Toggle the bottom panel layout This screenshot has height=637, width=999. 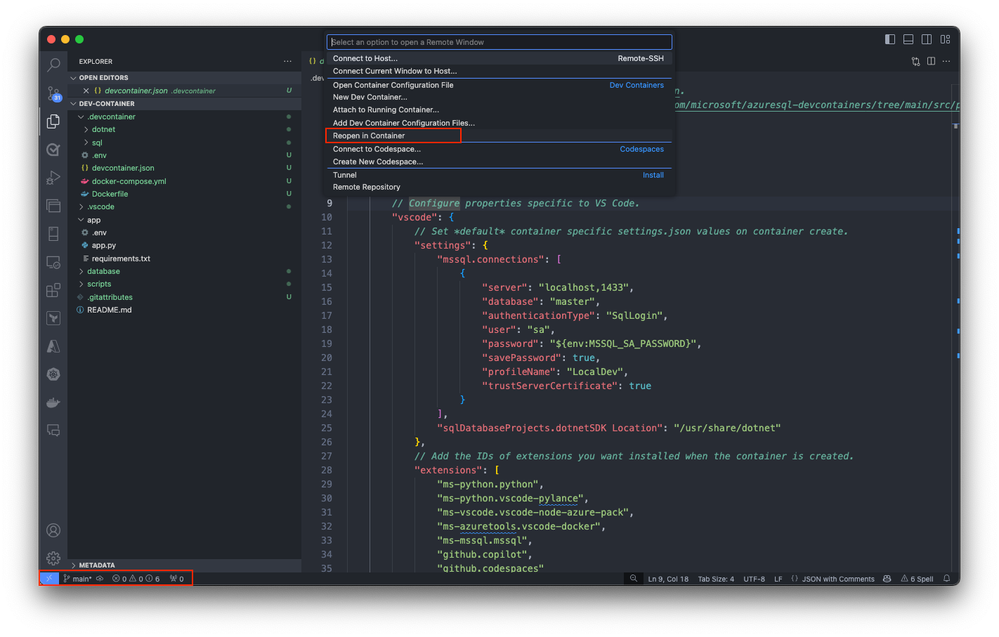click(909, 39)
